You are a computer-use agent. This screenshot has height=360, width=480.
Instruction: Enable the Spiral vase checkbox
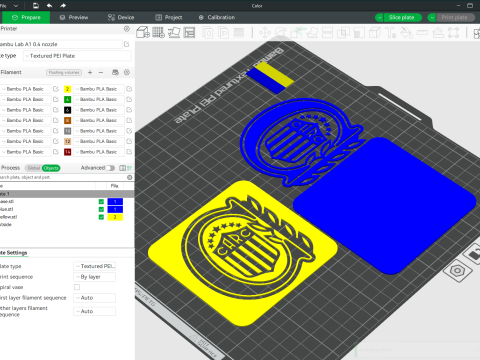[77, 287]
